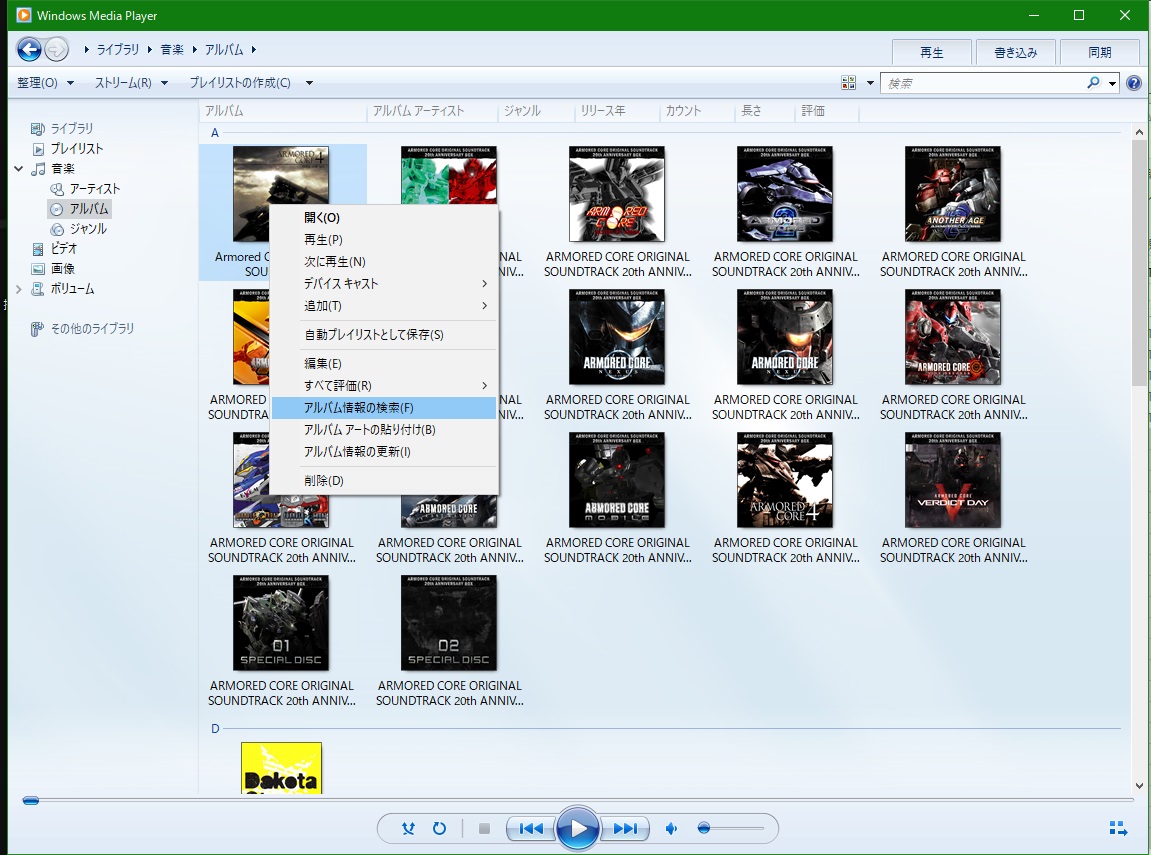
Task: Collapse the 音楽 tree node
Action: pyautogui.click(x=18, y=169)
